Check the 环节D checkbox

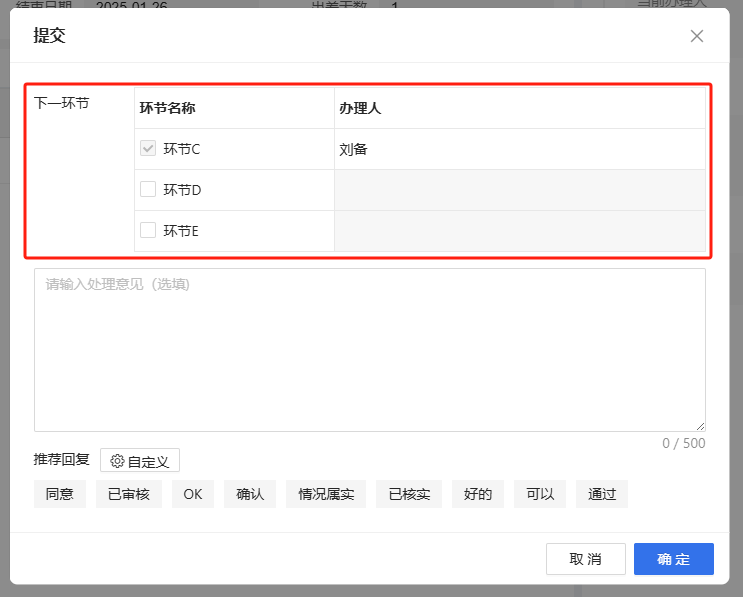click(148, 189)
